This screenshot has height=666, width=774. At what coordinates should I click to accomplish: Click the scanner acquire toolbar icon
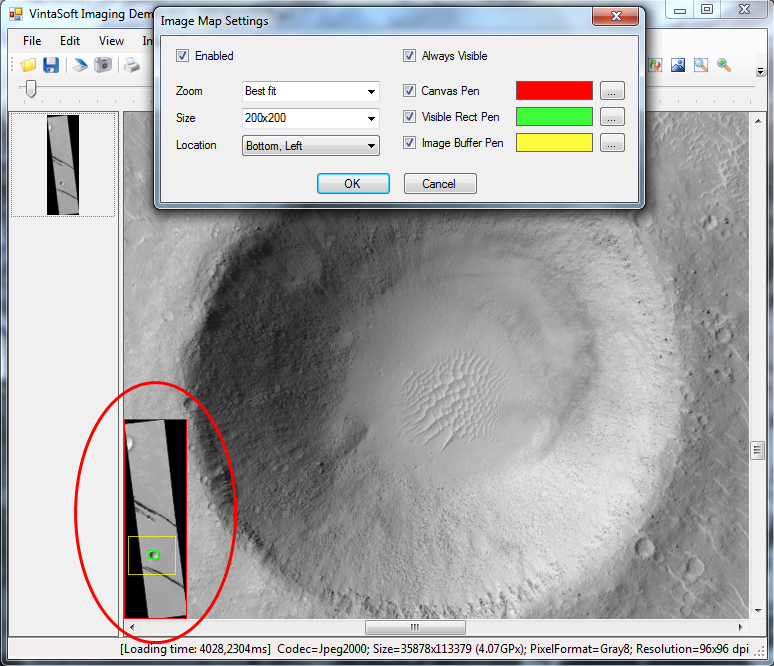pyautogui.click(x=80, y=65)
